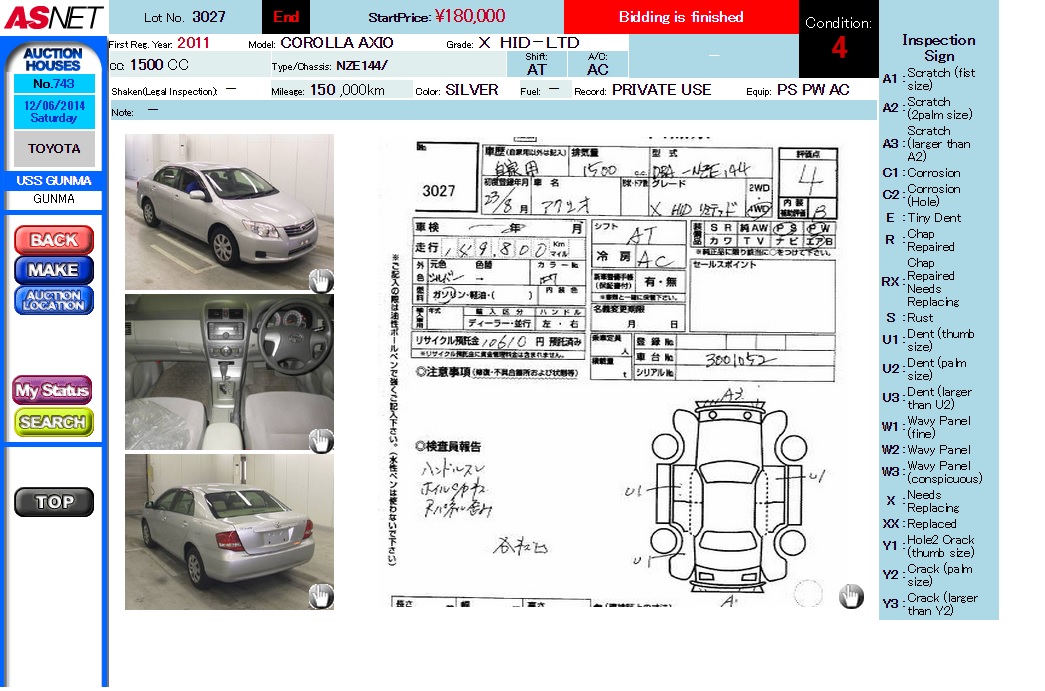Screen dimensions: 1045x691
Task: Open My Status page
Action: [54, 391]
